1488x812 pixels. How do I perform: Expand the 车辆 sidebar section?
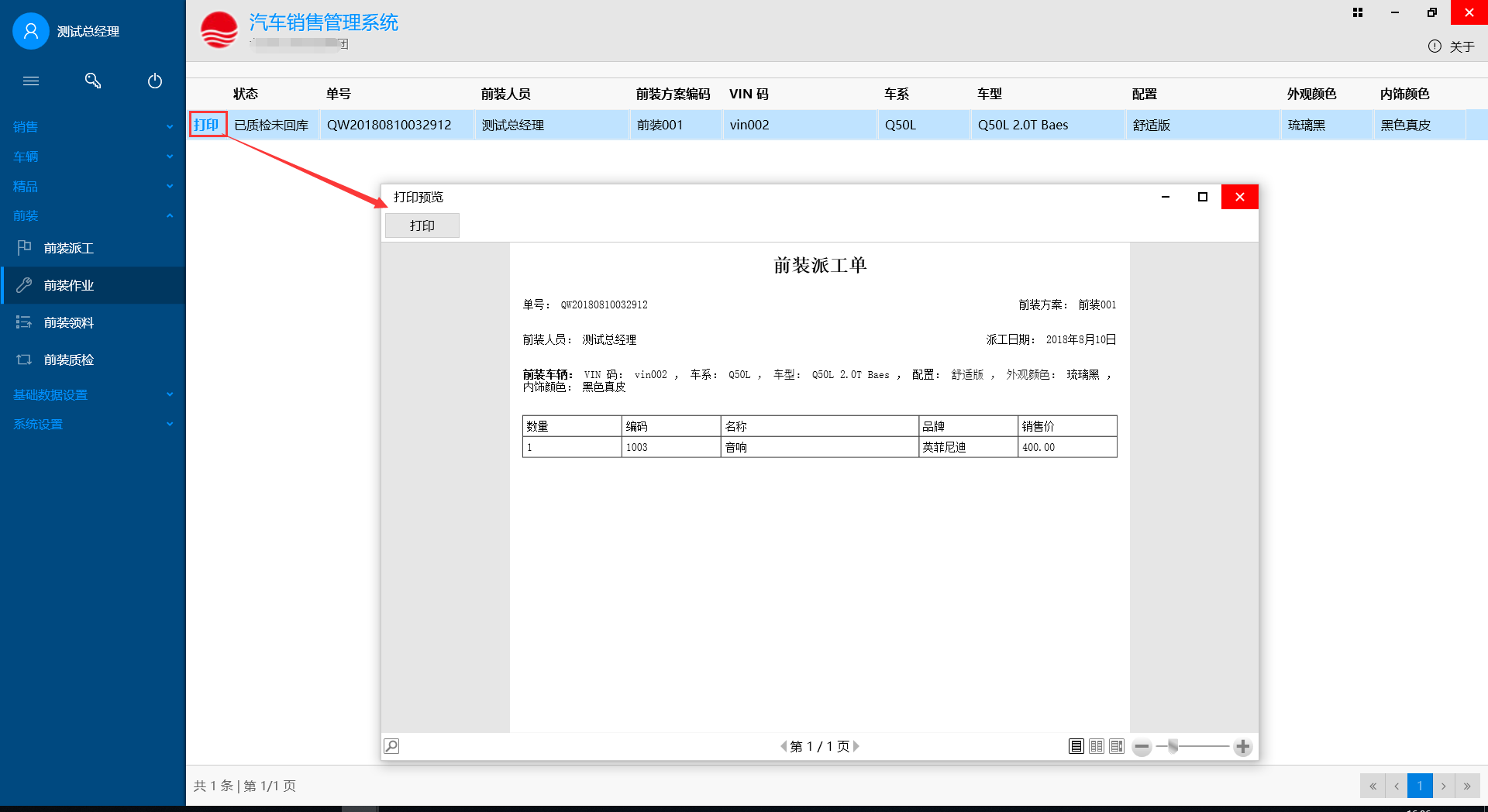[x=92, y=157]
